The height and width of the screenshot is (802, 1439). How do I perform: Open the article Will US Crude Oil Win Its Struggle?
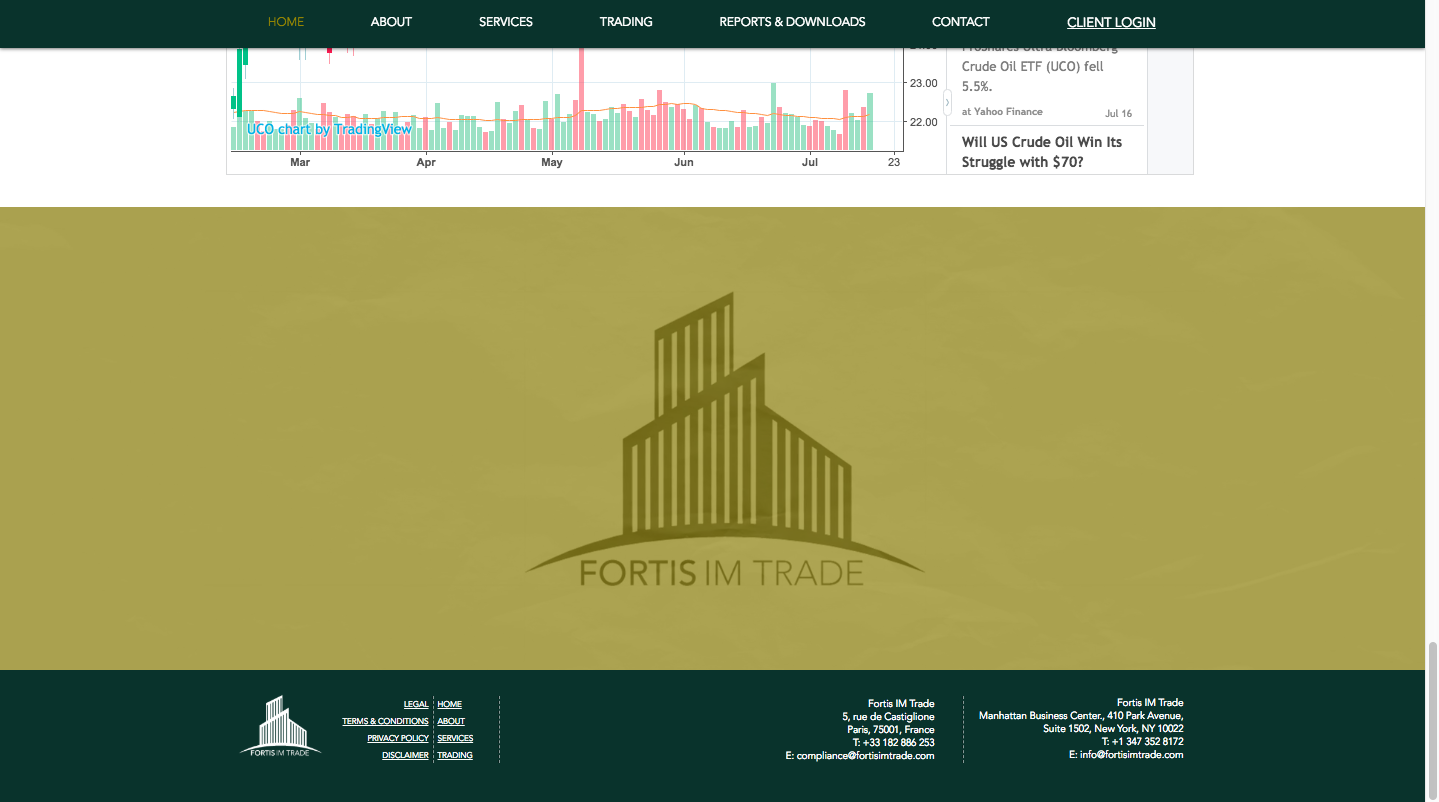point(1041,152)
